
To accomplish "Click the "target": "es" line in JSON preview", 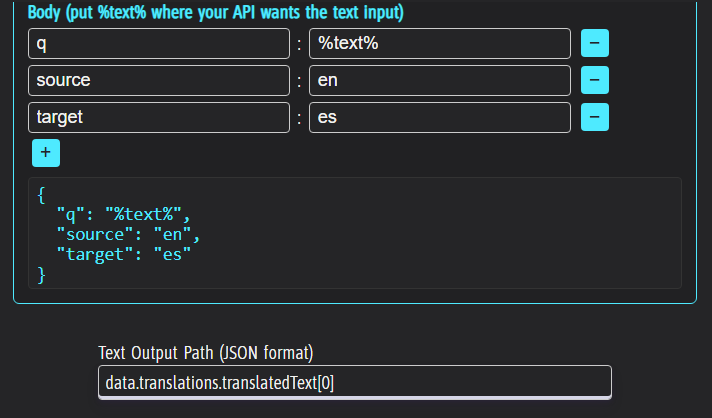I will coord(124,255).
